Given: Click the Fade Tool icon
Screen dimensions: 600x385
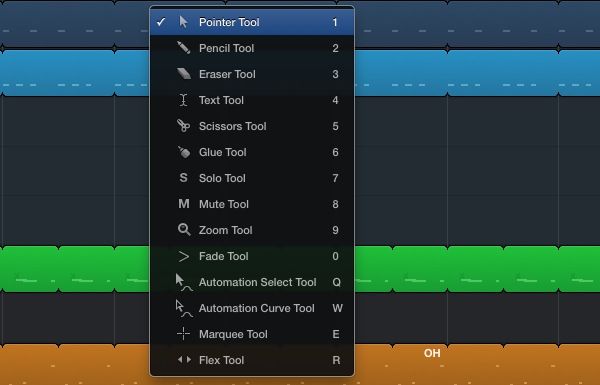Looking at the screenshot, I should (x=184, y=256).
